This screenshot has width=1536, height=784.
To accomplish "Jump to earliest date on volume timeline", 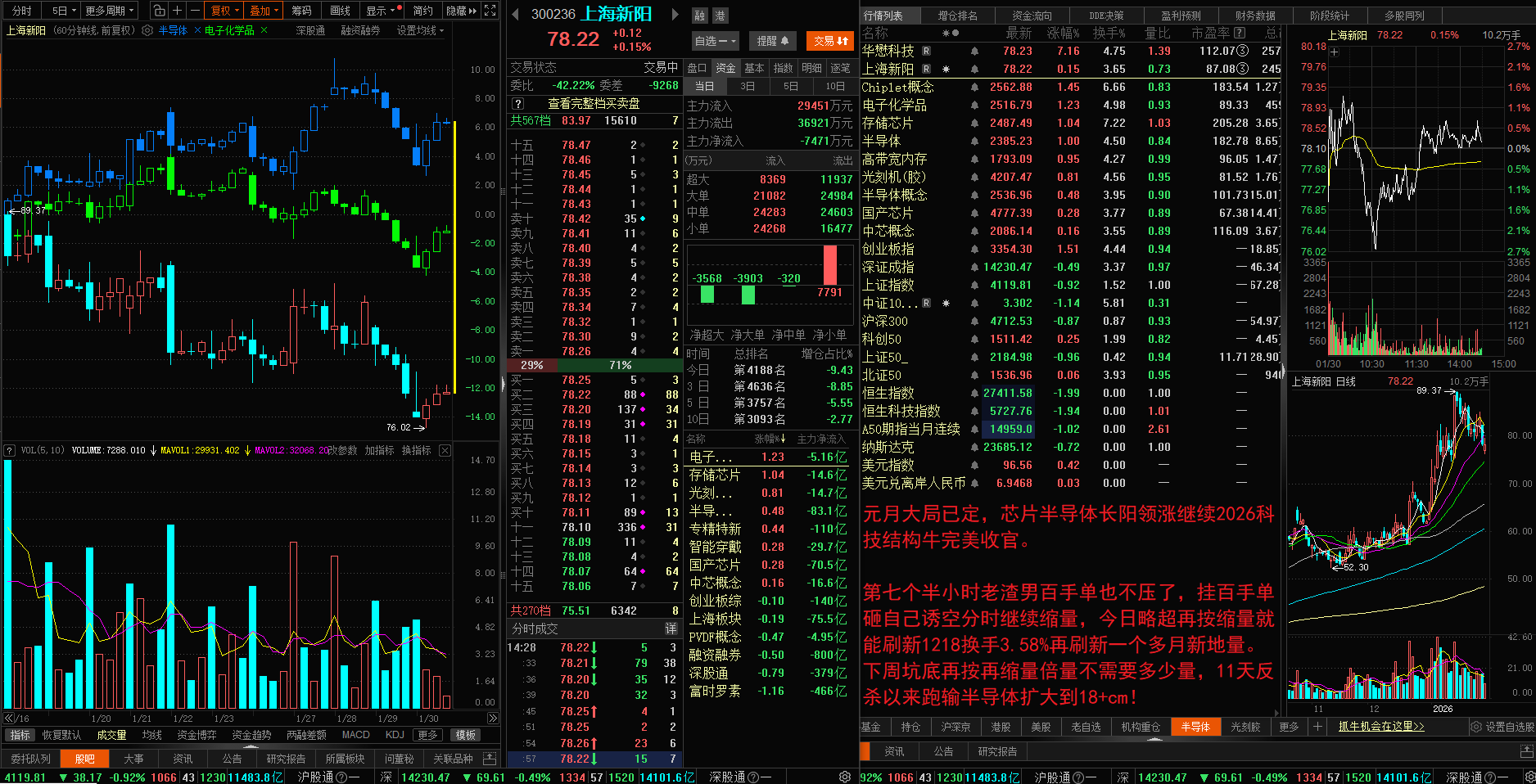I will [9, 718].
